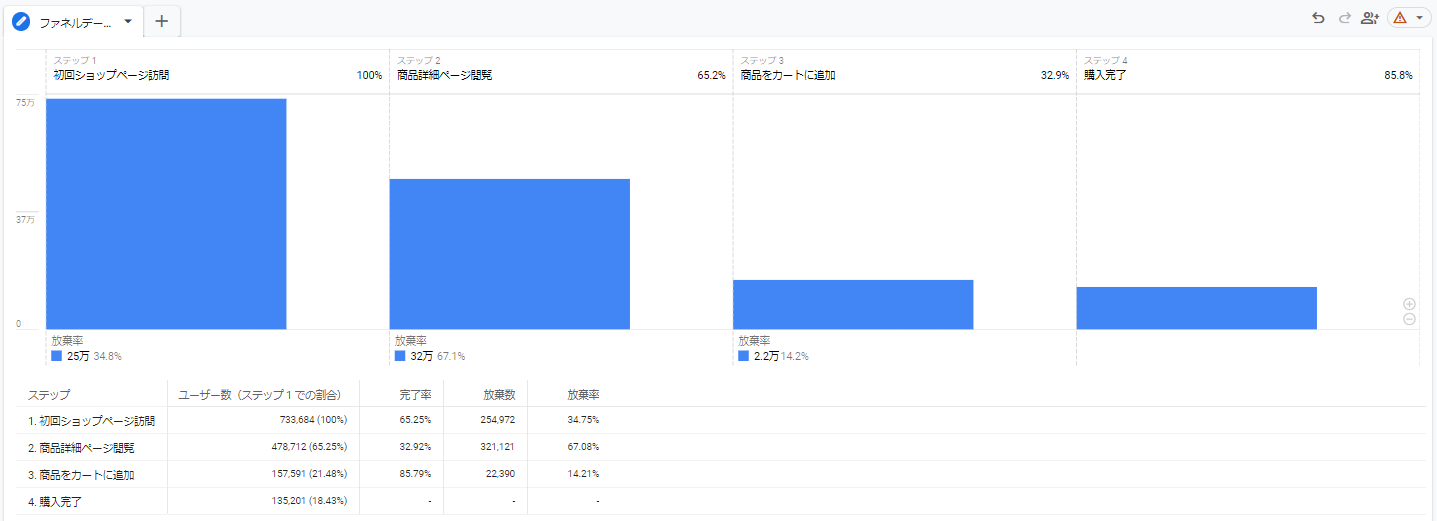Click the blue swatch beside 32万 abandonment
Screen dimensions: 1437x521
400,356
